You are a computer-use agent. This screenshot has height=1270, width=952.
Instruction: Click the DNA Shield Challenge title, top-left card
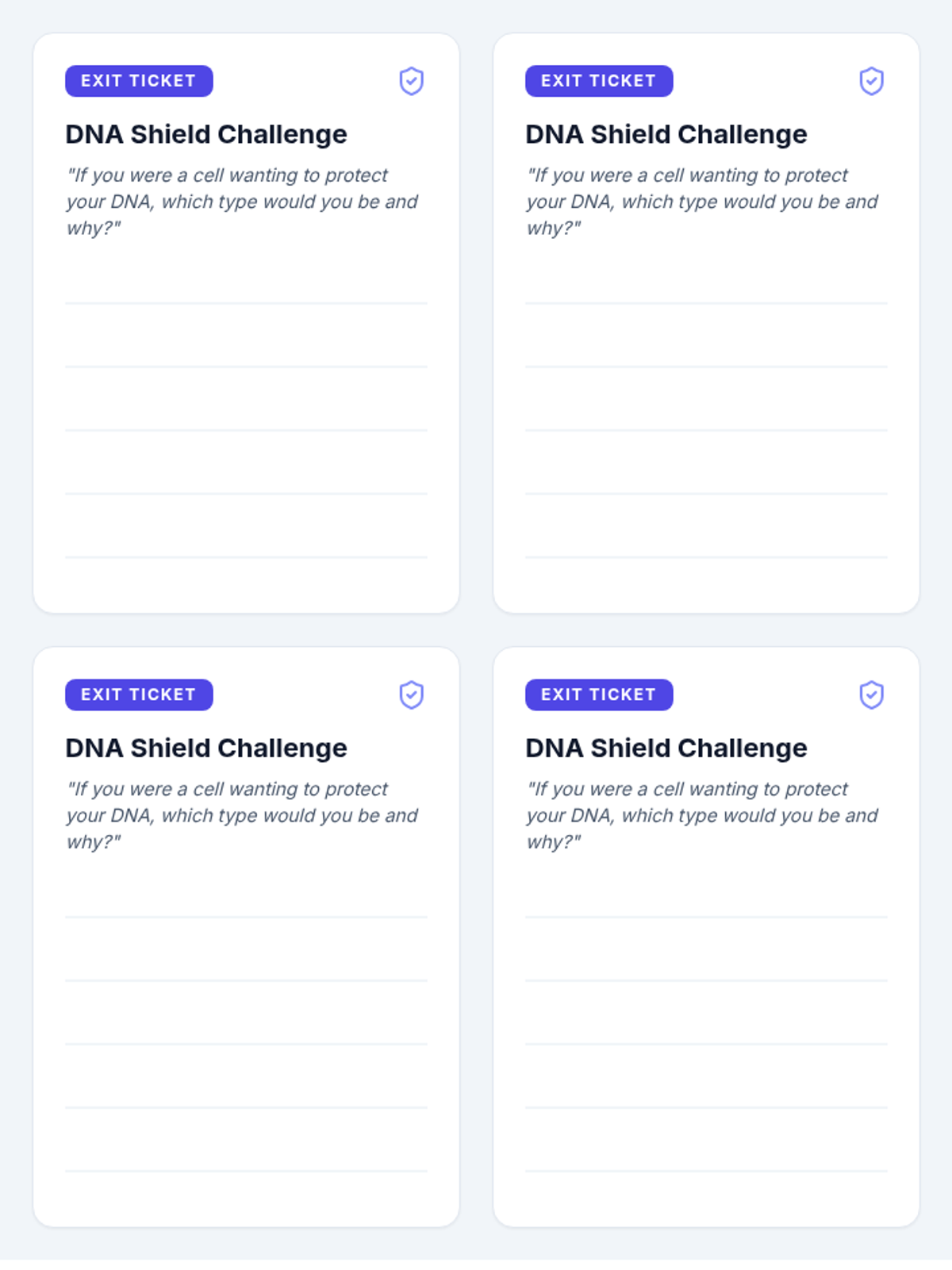tap(206, 134)
